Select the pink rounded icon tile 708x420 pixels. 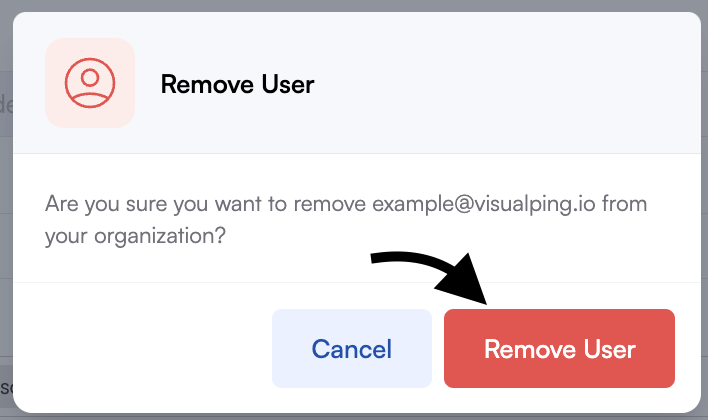click(90, 83)
